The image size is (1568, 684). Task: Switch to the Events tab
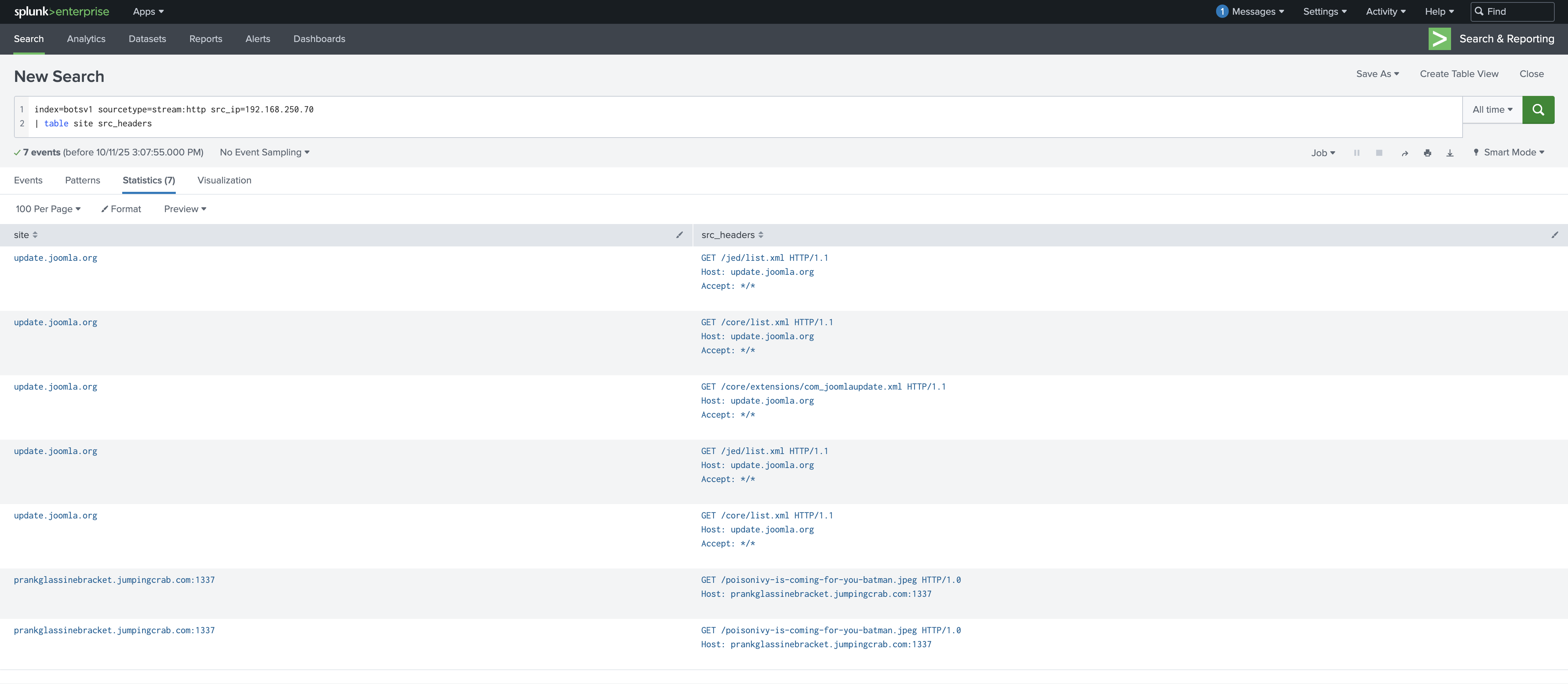tap(28, 180)
